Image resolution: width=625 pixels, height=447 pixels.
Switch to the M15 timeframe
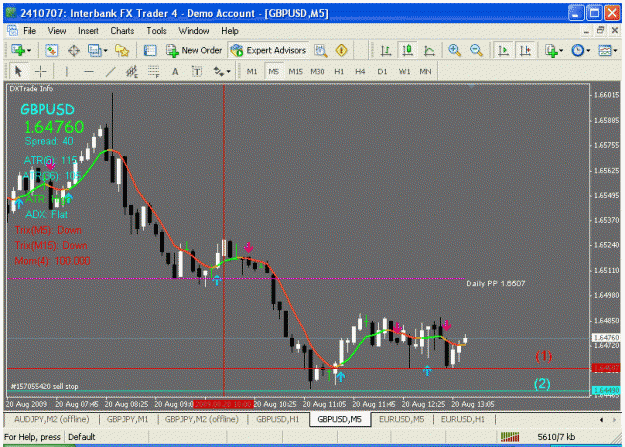(295, 71)
